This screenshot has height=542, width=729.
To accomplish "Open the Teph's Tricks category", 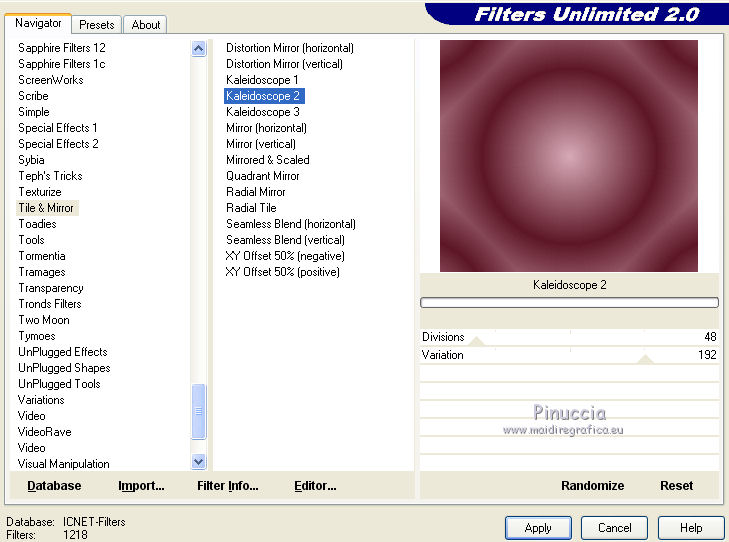I will pyautogui.click(x=50, y=176).
